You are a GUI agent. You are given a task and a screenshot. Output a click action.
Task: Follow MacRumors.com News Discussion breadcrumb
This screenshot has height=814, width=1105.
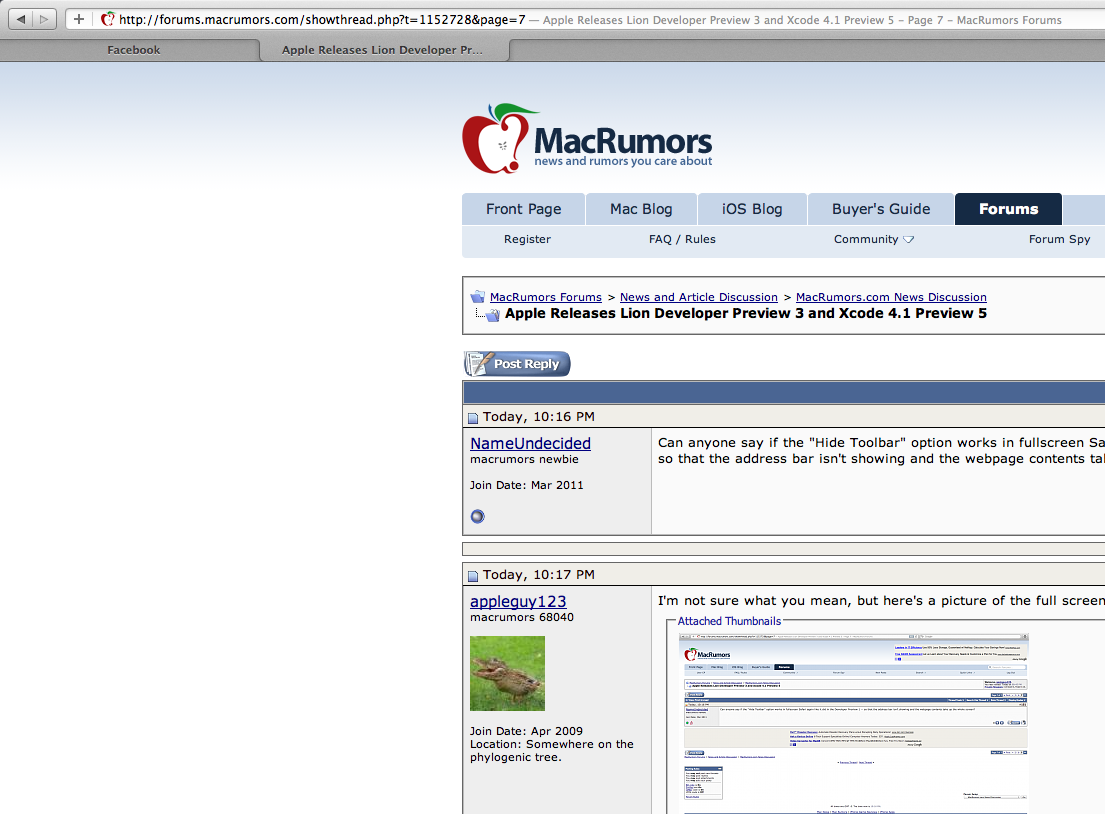891,297
